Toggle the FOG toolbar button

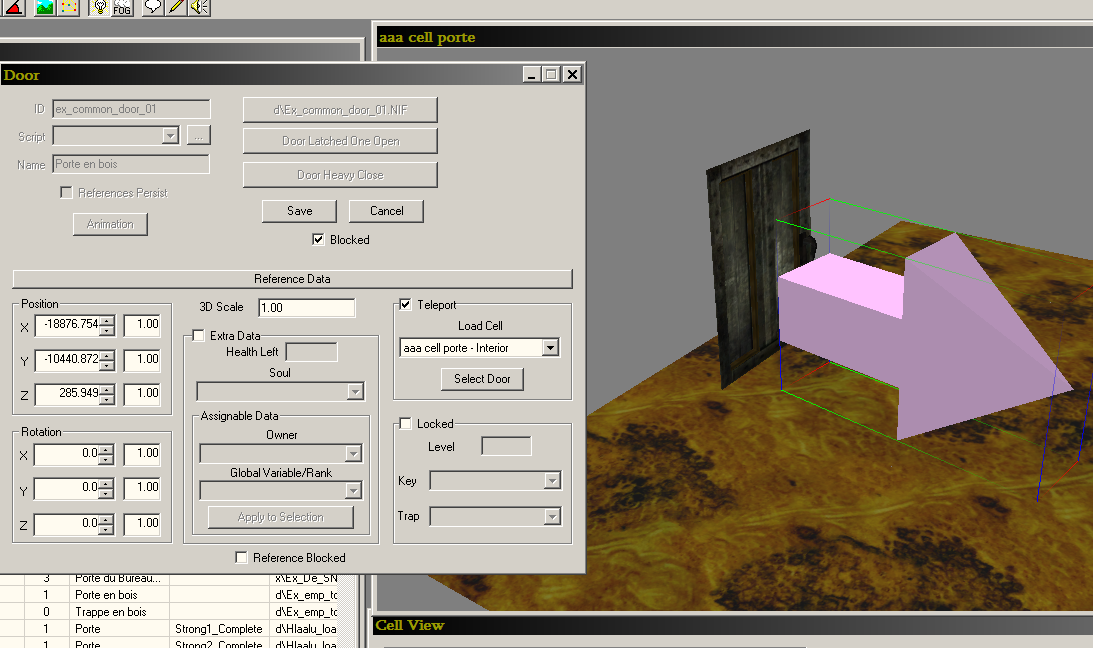[123, 7]
